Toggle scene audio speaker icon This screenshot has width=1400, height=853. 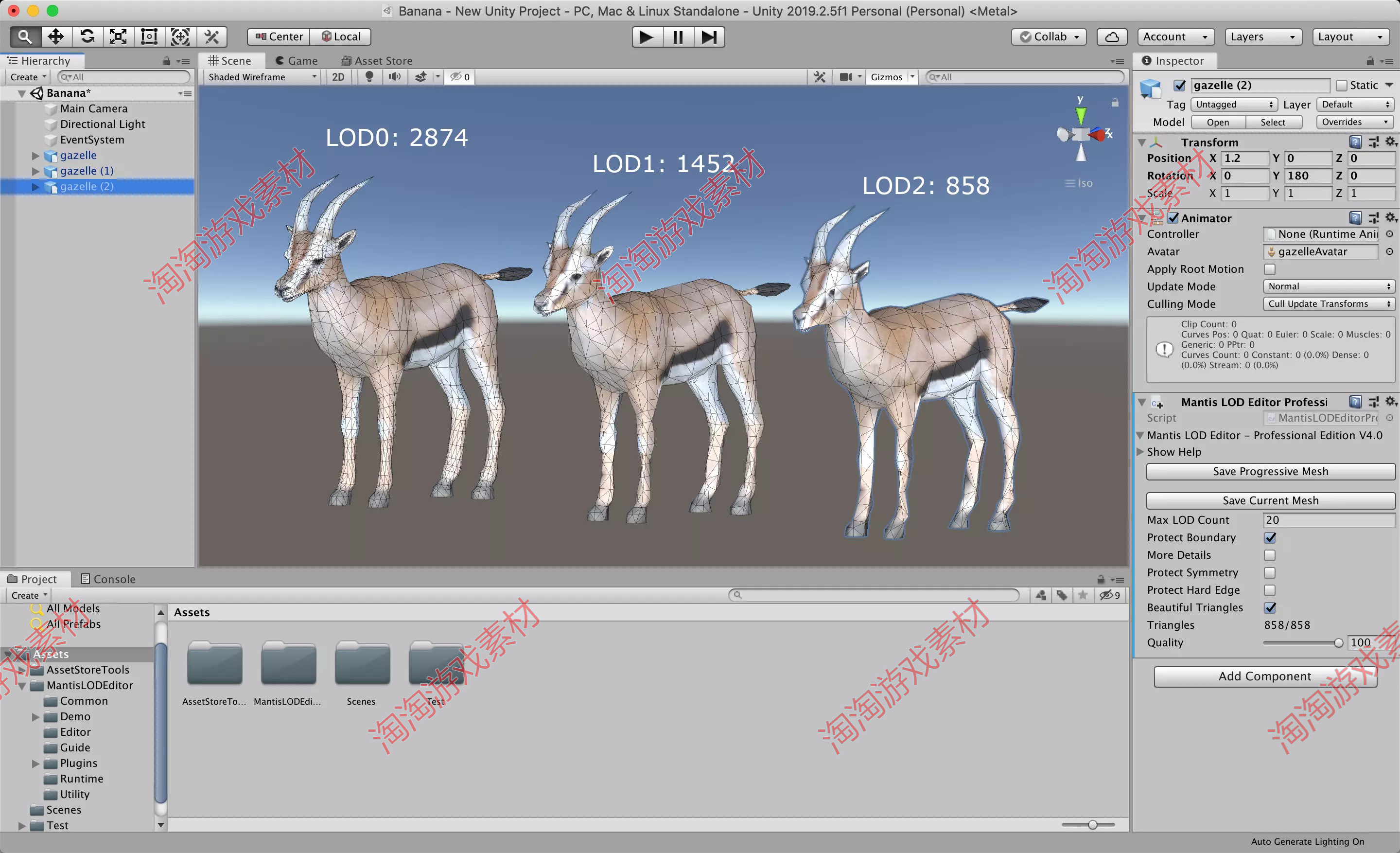[394, 77]
